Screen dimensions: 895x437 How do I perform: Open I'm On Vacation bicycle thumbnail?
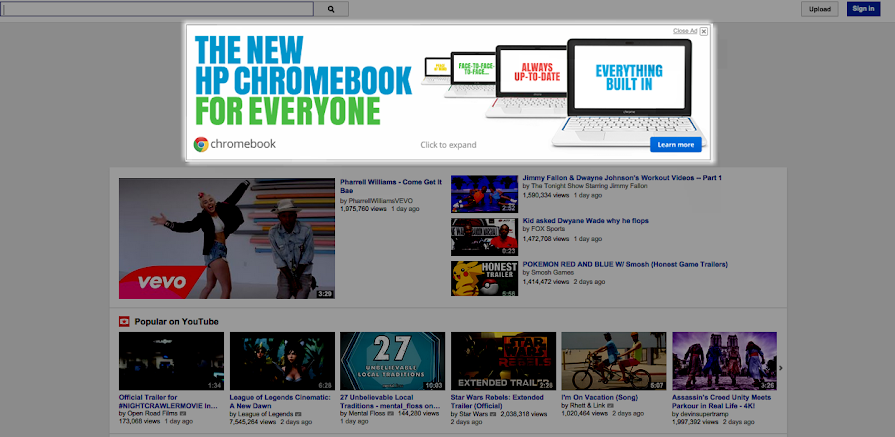click(x=614, y=361)
